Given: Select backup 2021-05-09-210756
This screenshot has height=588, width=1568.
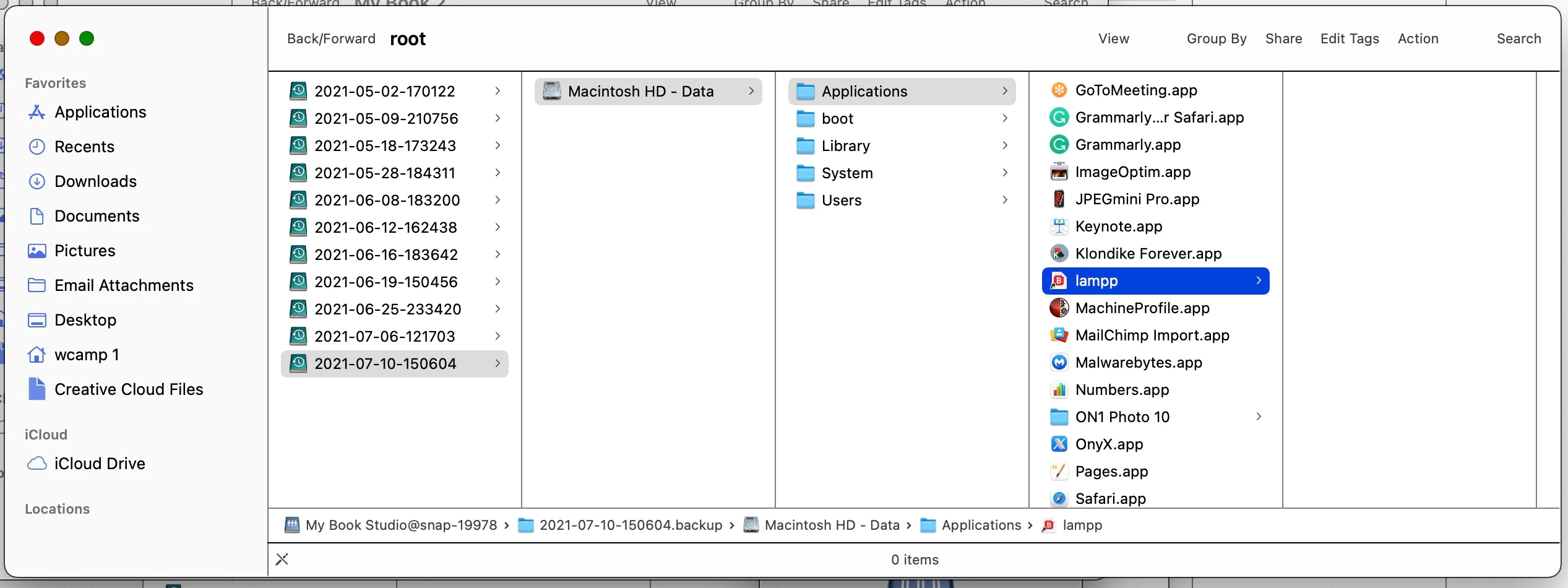Looking at the screenshot, I should tap(395, 118).
